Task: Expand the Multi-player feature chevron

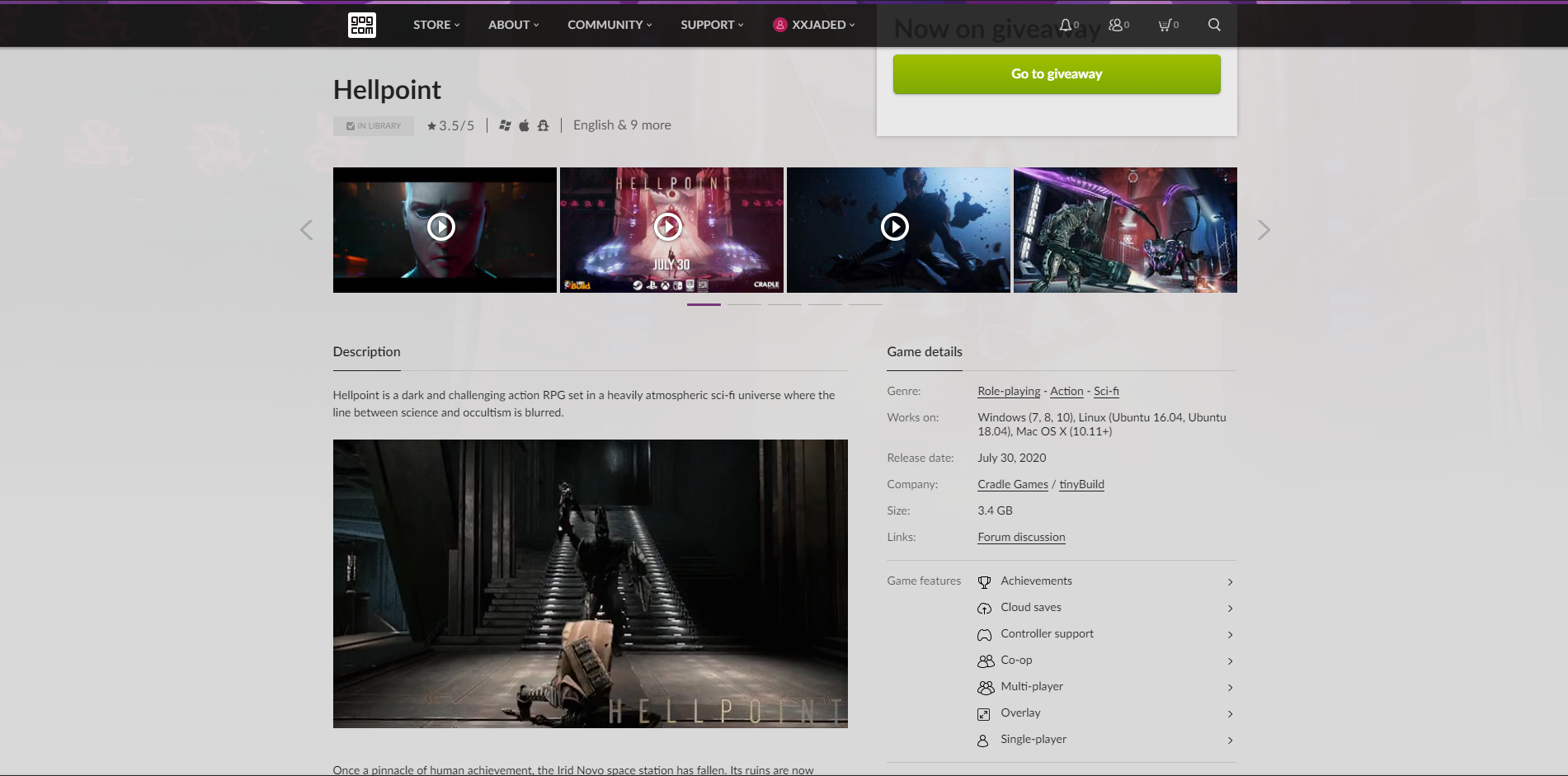Action: click(x=1230, y=688)
